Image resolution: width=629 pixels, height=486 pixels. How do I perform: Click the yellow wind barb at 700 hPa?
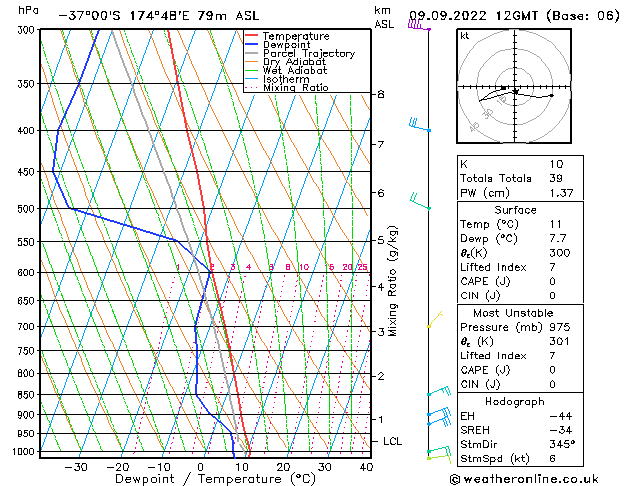(435, 319)
